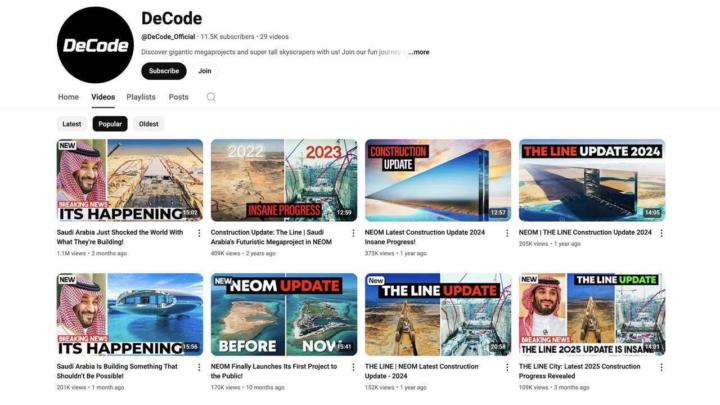
Task: Click '109K views · 3 months ago' text
Action: [554, 387]
